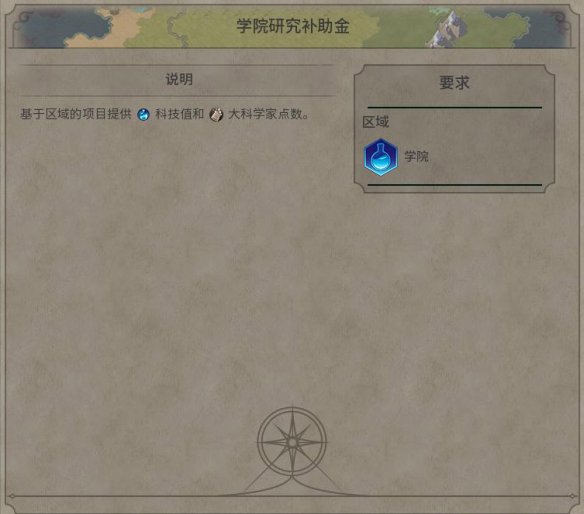This screenshot has width=584, height=514.
Task: Click the Great Scientist points icon
Action: coord(216,114)
